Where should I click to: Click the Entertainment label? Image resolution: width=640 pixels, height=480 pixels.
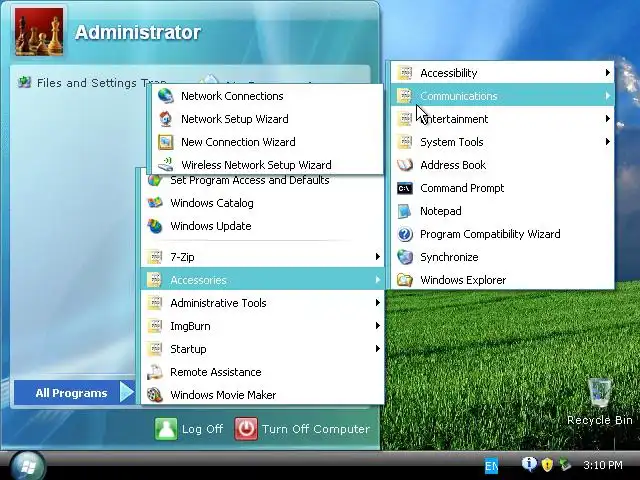click(454, 119)
